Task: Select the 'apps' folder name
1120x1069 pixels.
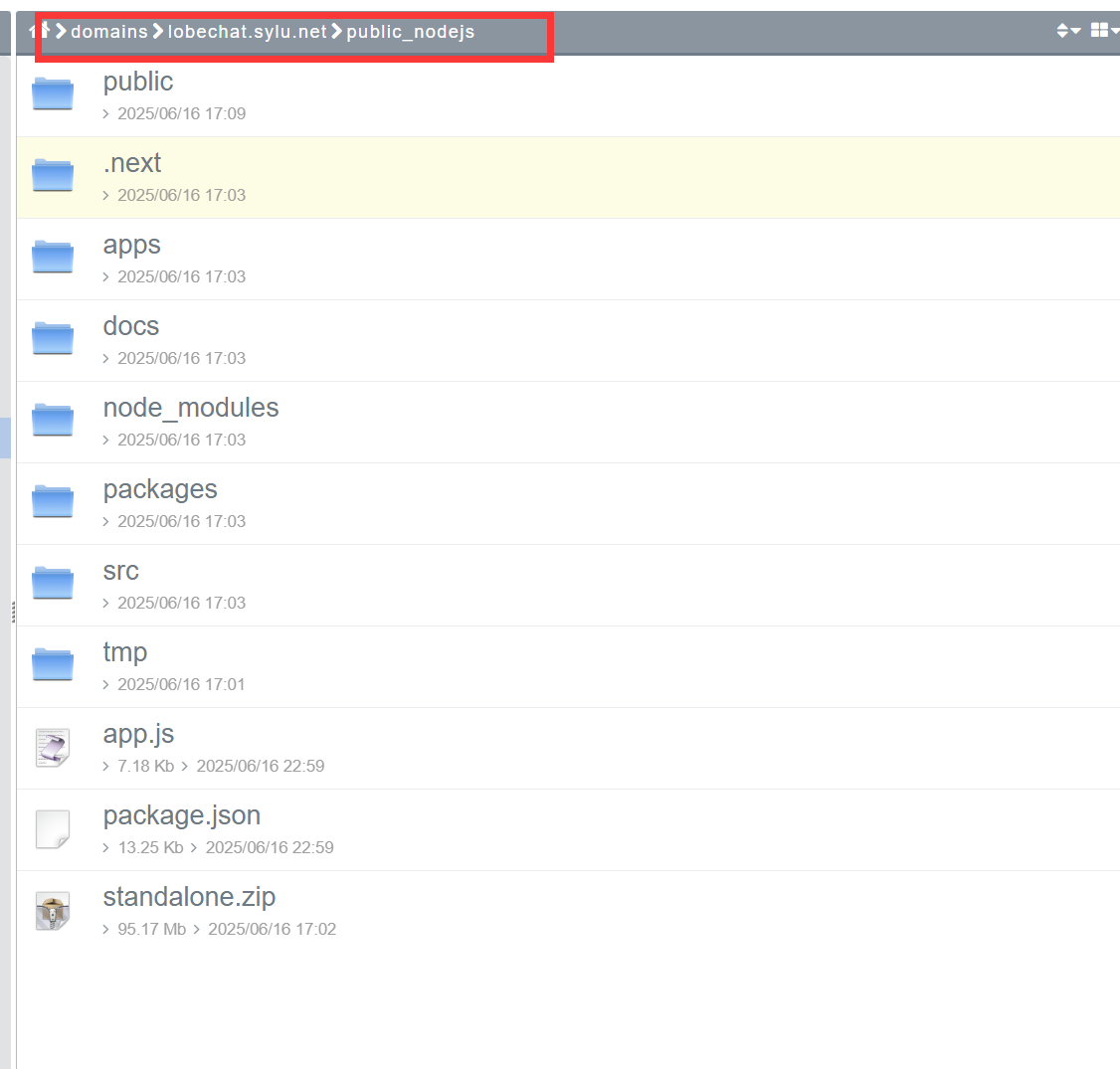Action: pos(131,245)
